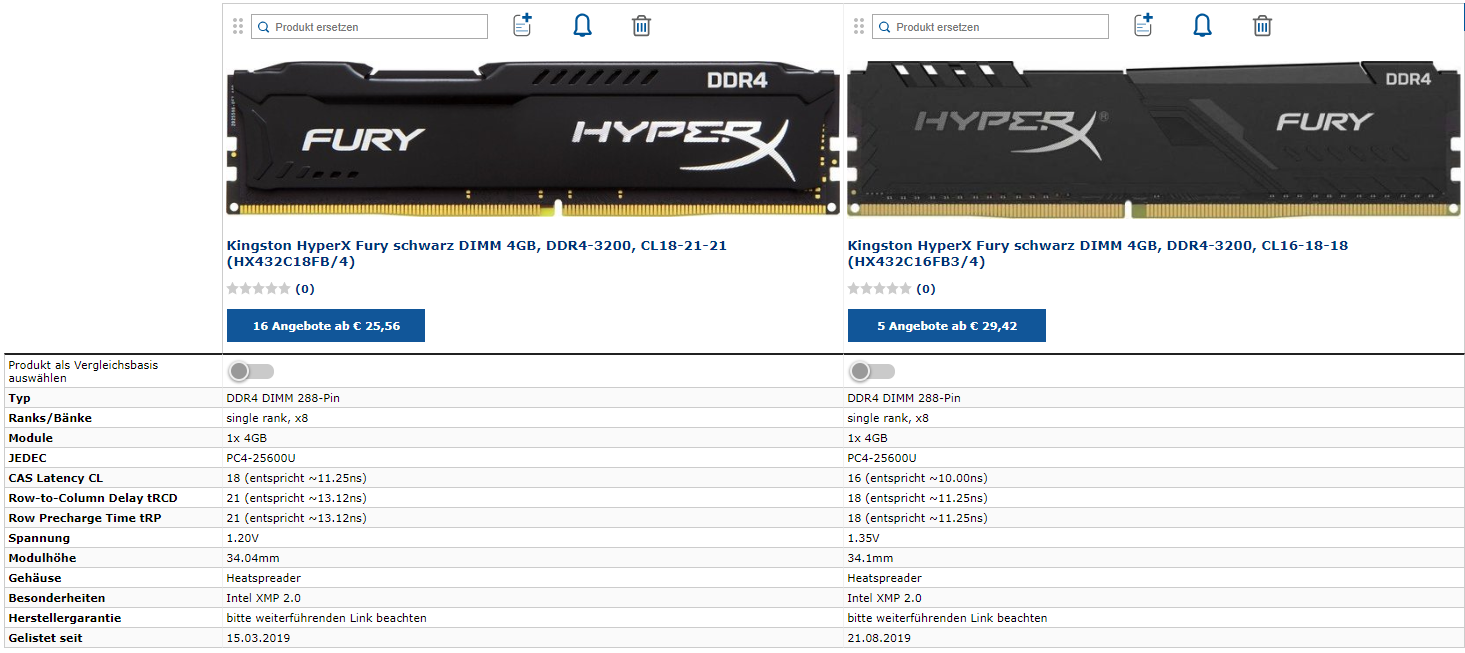Viewport: 1465px width, 653px height.
Task: Select 'JEDEC' row label
Action: tap(27, 458)
